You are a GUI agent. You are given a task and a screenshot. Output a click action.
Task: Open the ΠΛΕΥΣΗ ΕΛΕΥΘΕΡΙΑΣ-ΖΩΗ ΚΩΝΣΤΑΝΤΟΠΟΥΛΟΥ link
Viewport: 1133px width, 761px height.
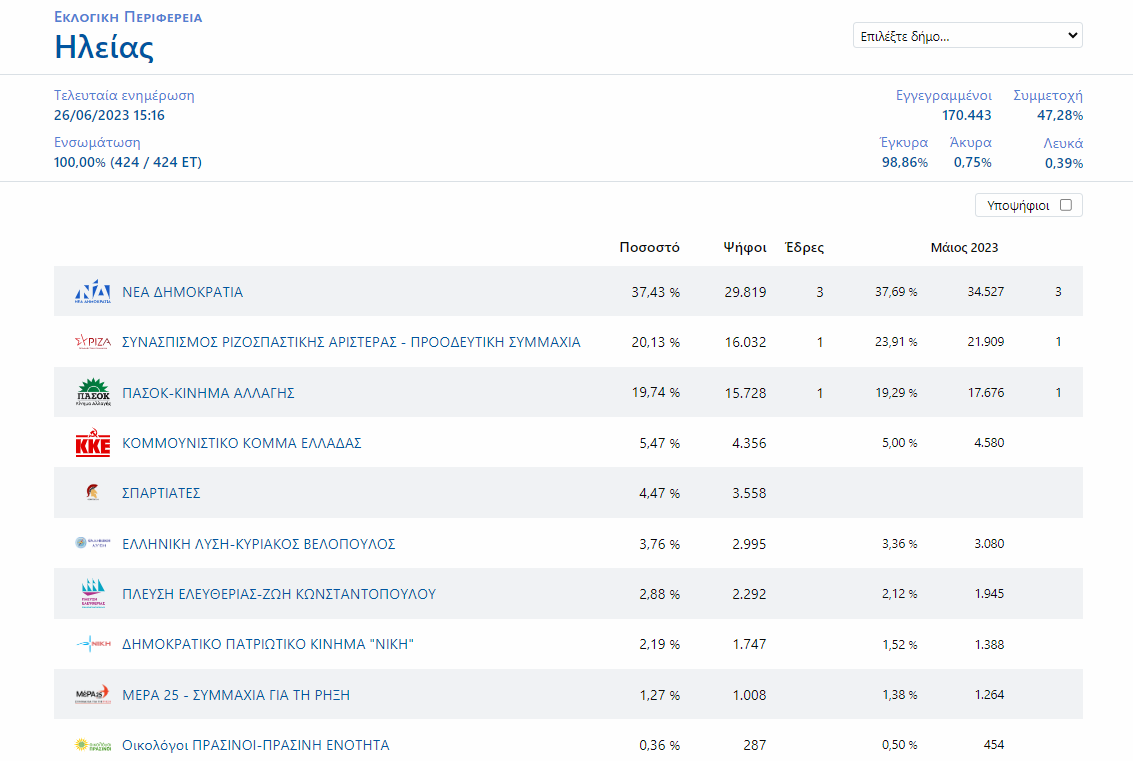coord(279,594)
